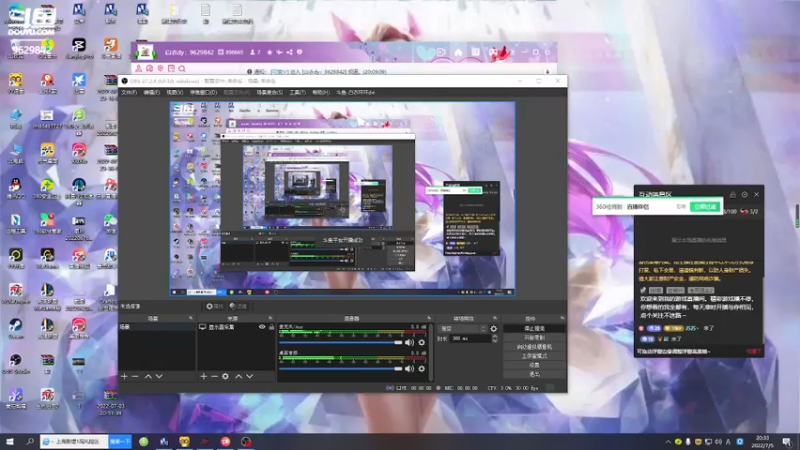This screenshot has height=450, width=800.
Task: Open OBS Help menu
Action: pyautogui.click(x=320, y=92)
